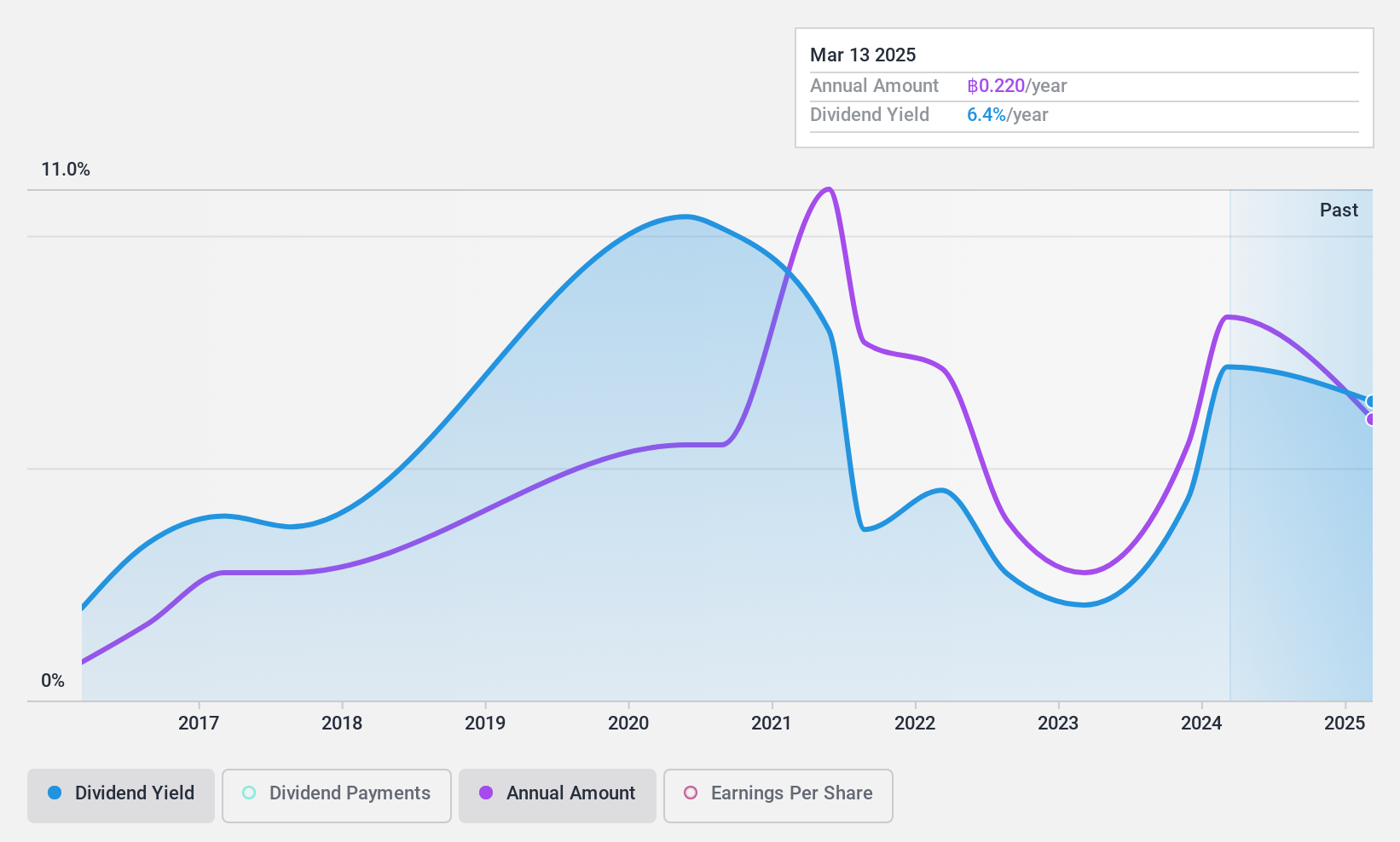
Task: Select the 2019 x-axis label
Action: 485,724
